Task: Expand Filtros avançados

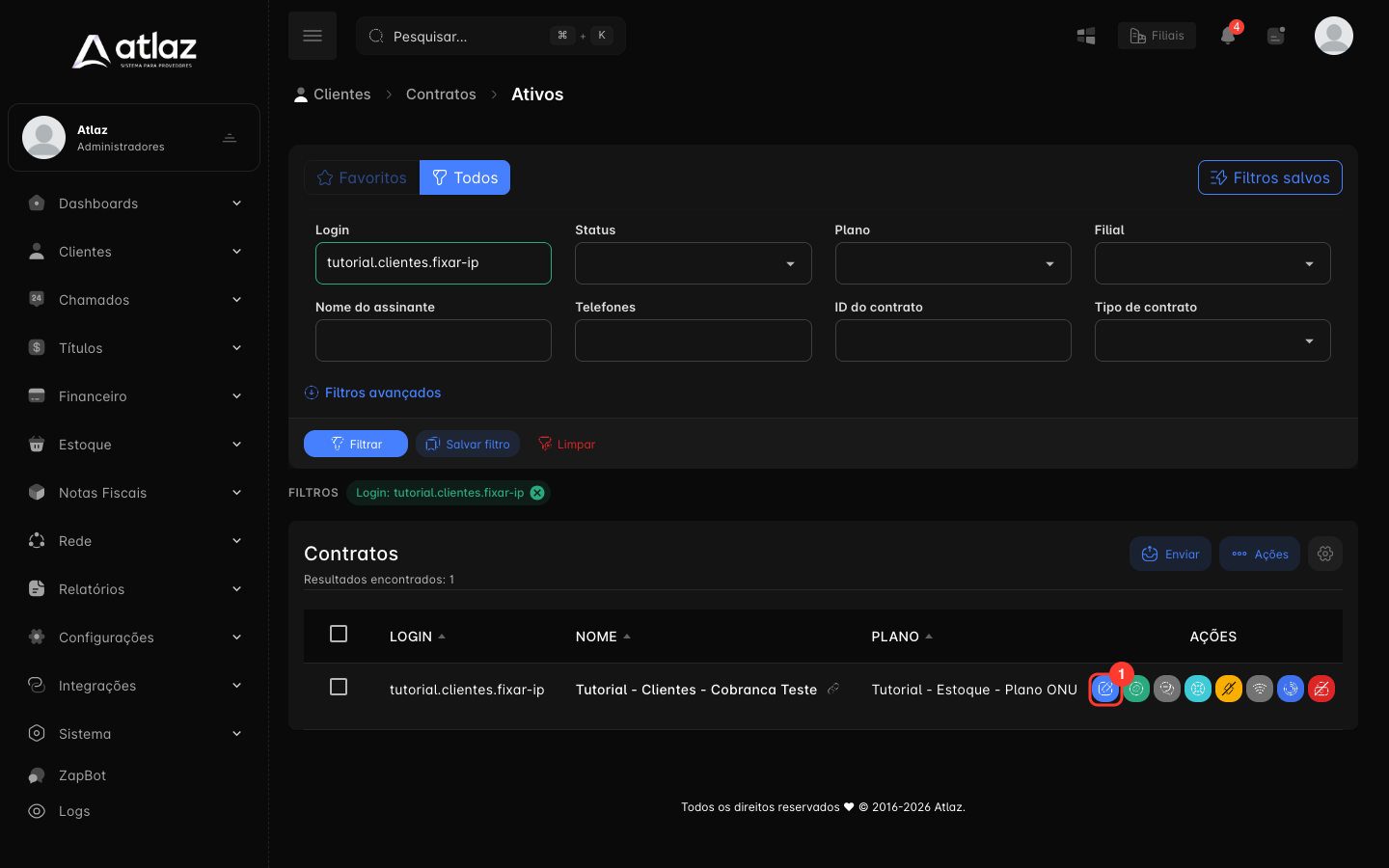Action: coord(372,393)
